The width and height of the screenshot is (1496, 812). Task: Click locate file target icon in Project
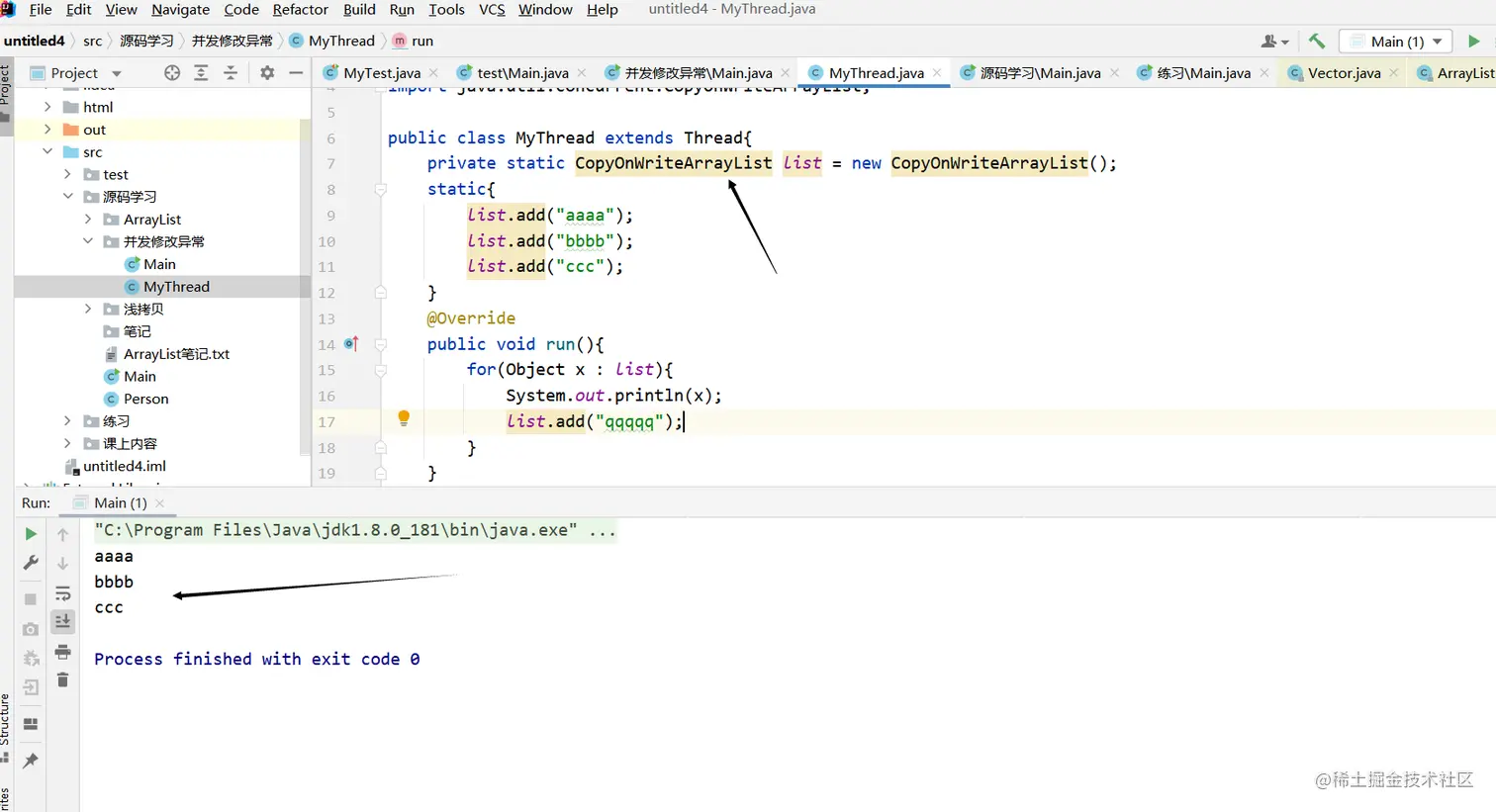pos(172,72)
